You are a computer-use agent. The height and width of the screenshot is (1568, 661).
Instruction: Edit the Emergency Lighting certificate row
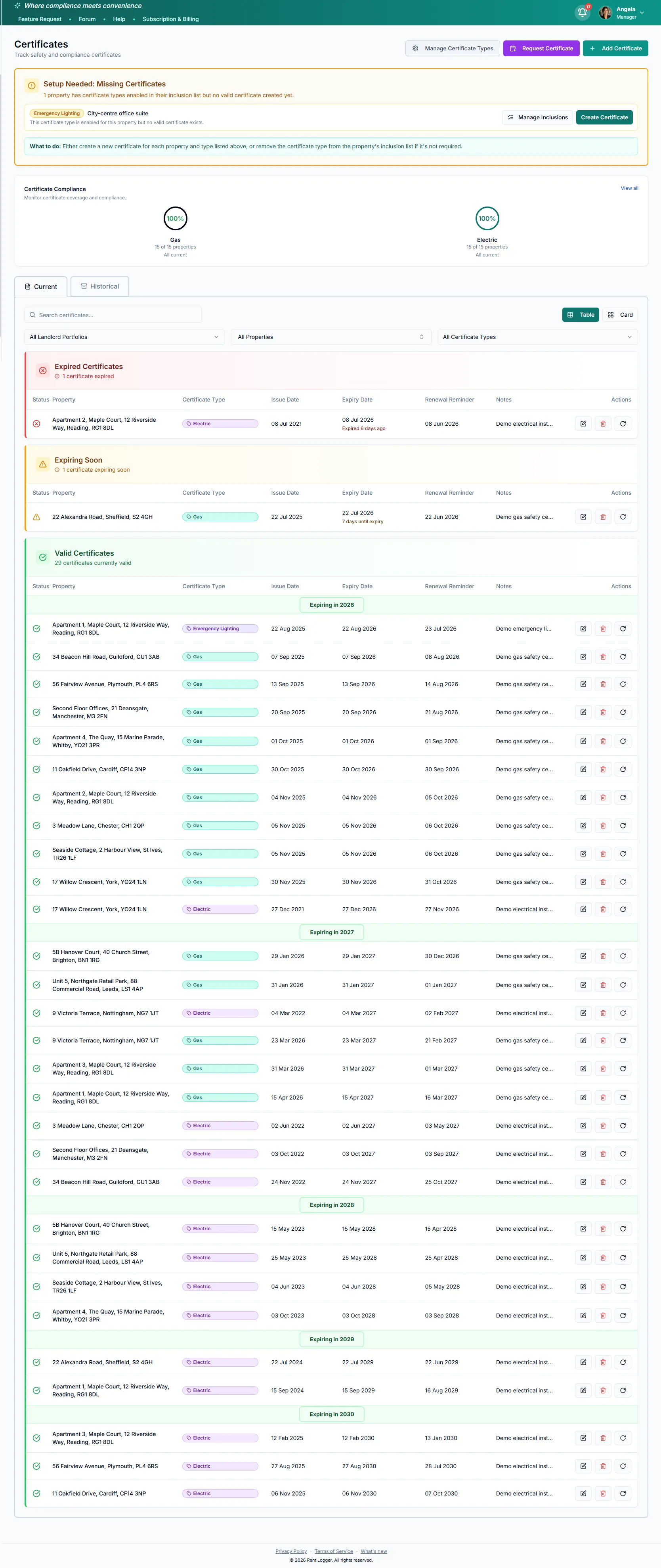point(583,629)
